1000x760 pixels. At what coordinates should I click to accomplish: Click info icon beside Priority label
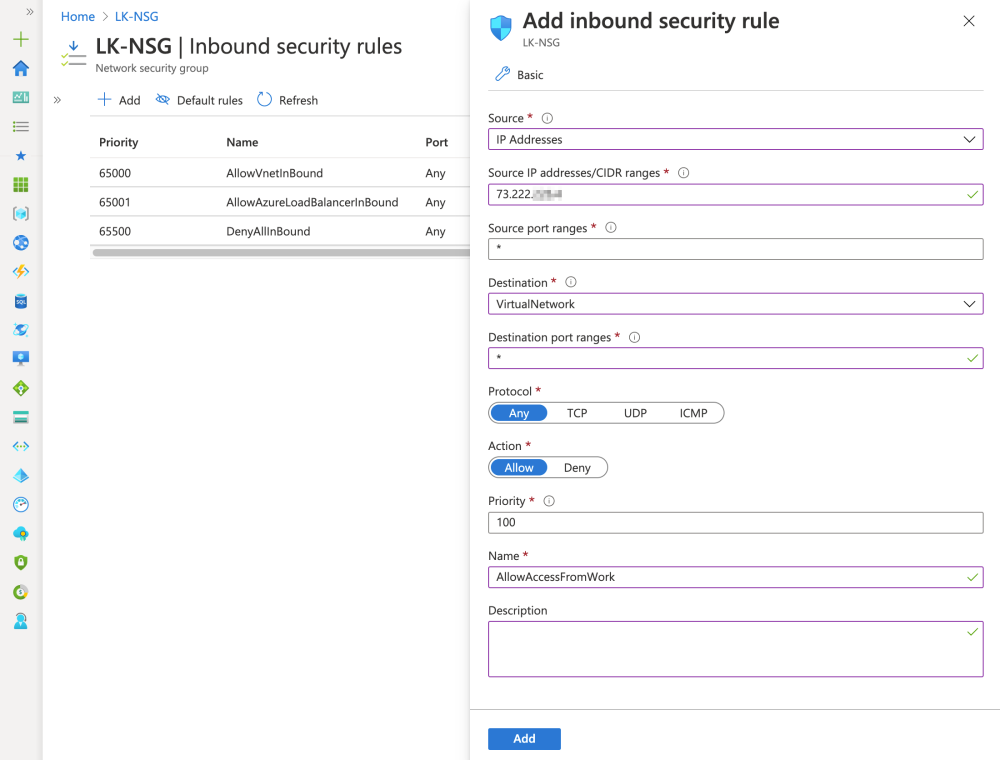(x=549, y=501)
